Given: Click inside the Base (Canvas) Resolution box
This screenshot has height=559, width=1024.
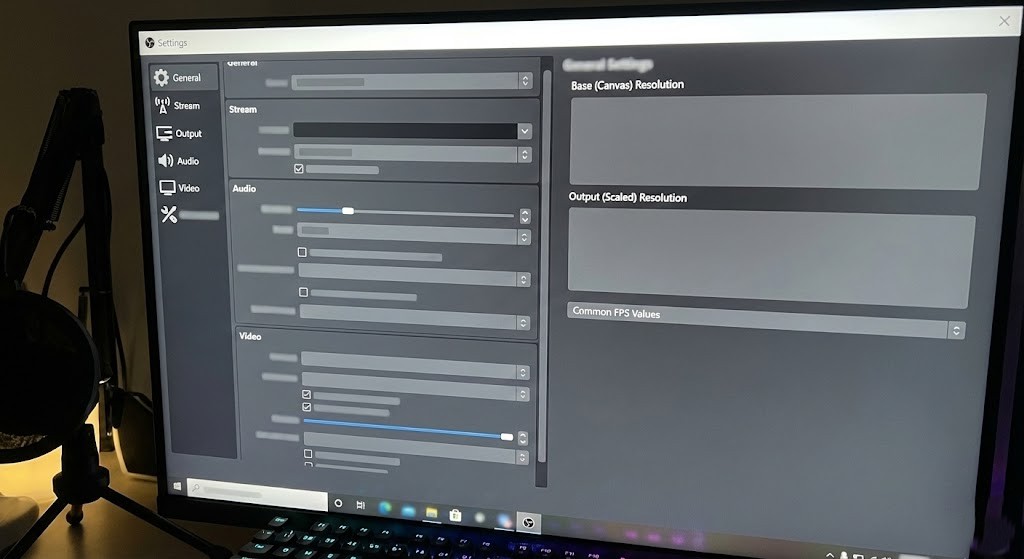Looking at the screenshot, I should [777, 142].
